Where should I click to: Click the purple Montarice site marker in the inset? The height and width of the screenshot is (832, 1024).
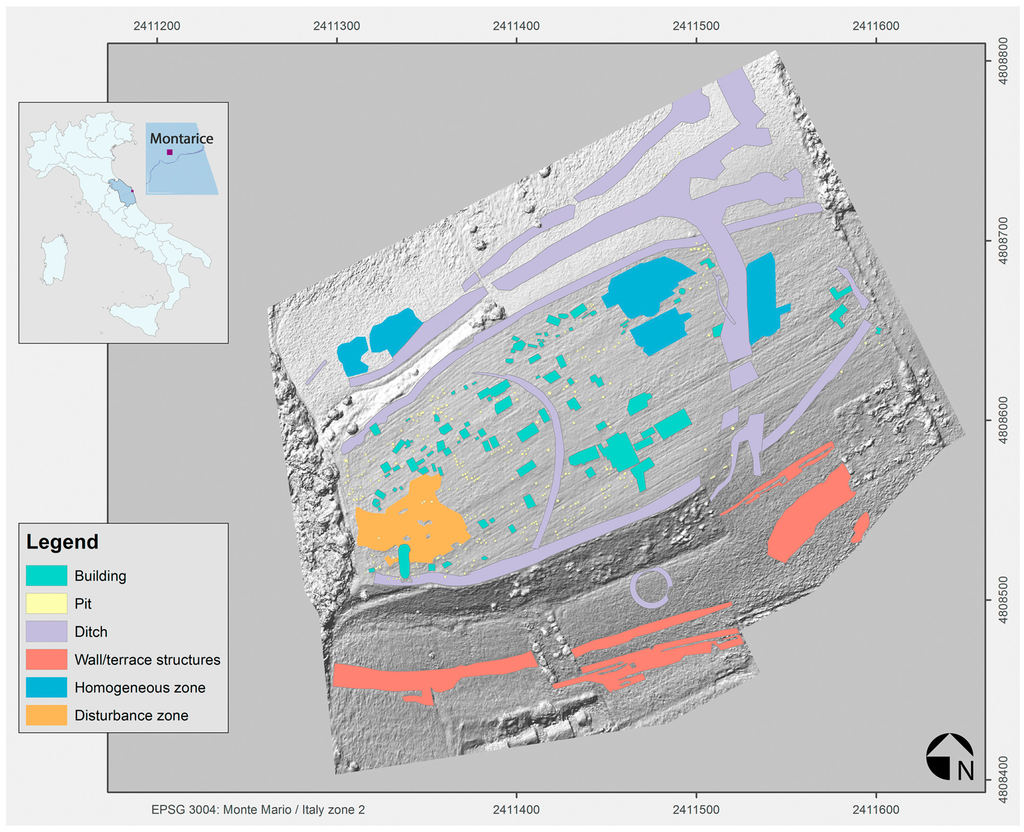(x=169, y=152)
